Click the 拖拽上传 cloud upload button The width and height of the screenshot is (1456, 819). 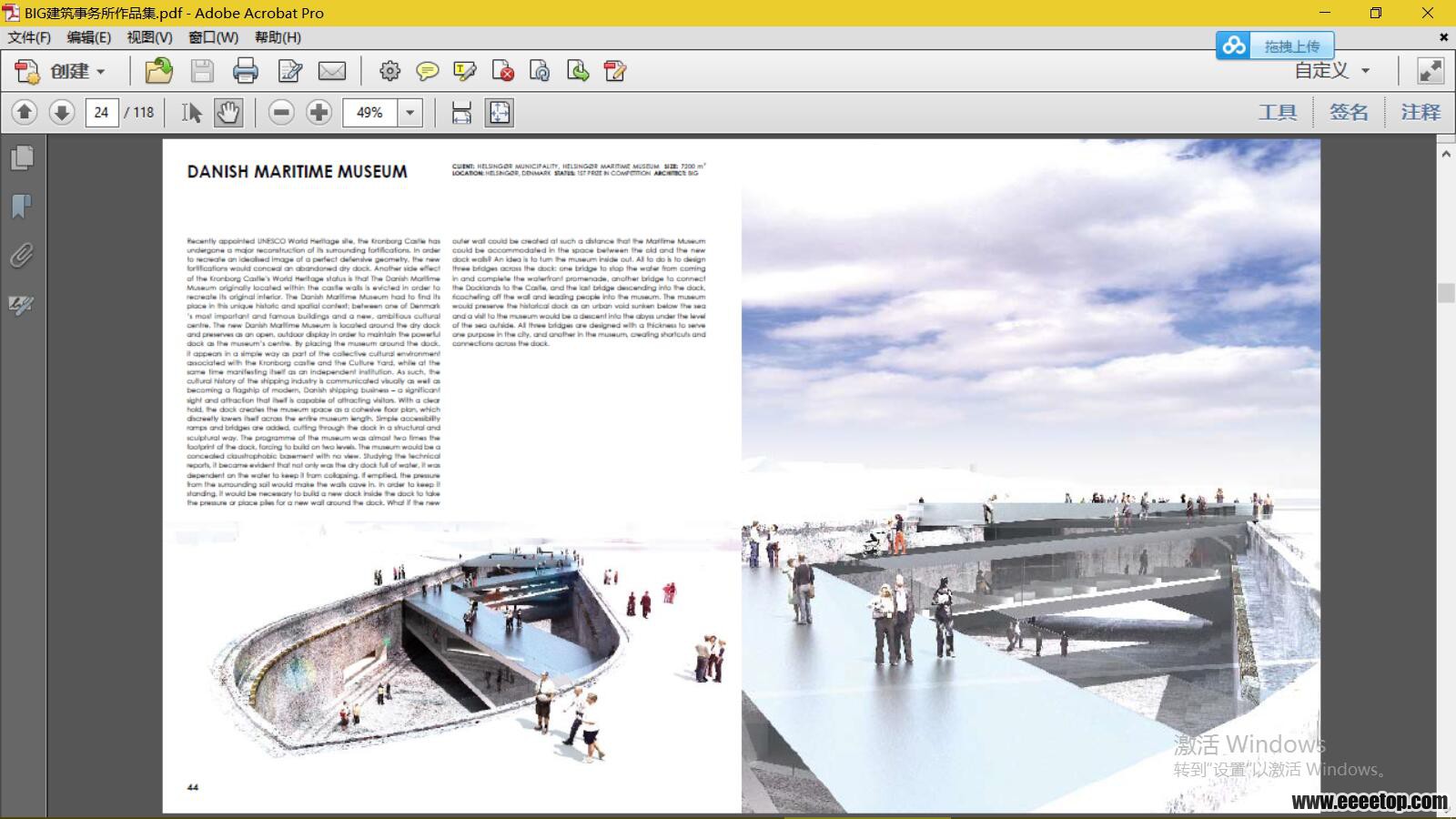tap(1275, 45)
